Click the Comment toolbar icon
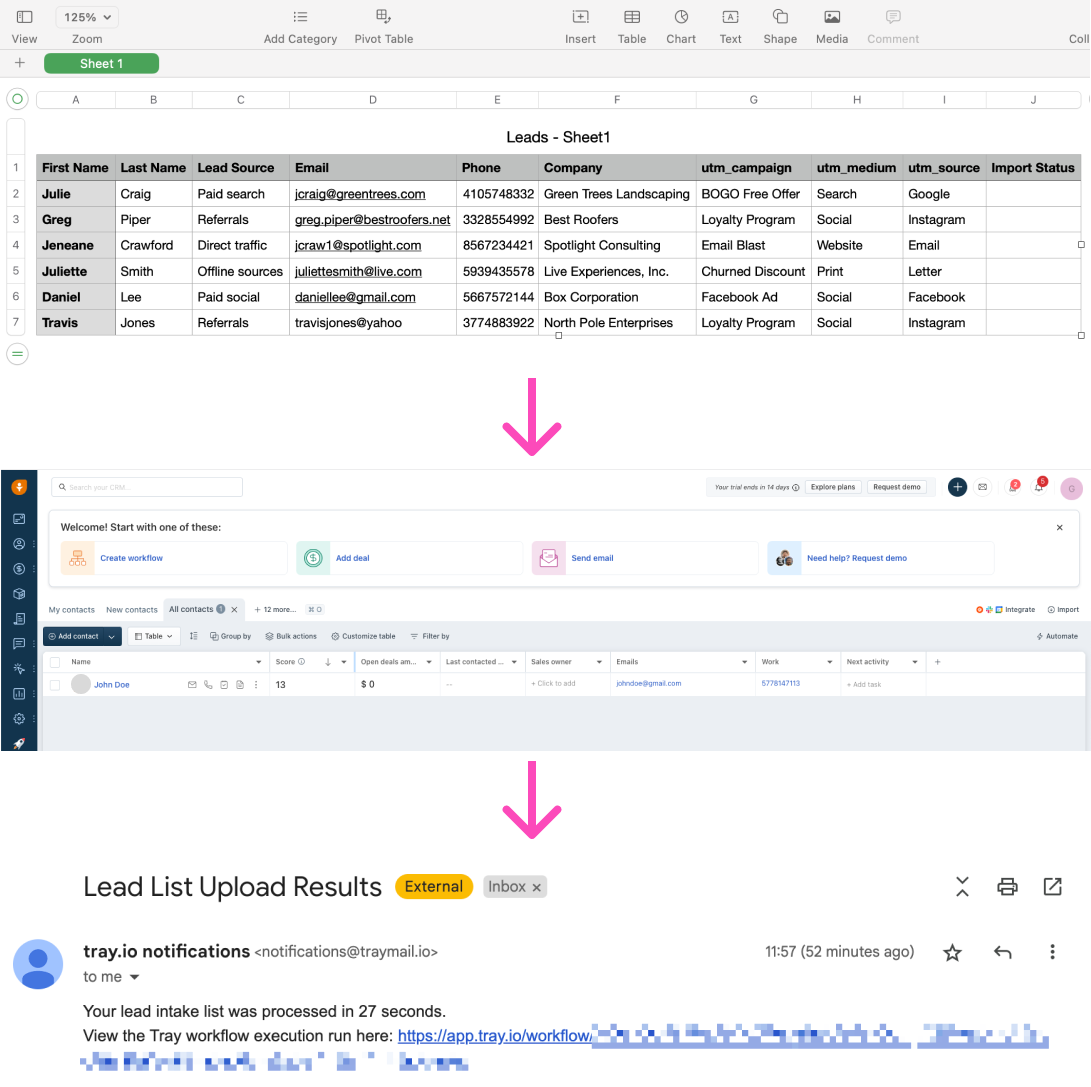The width and height of the screenshot is (1091, 1087). coord(893,17)
